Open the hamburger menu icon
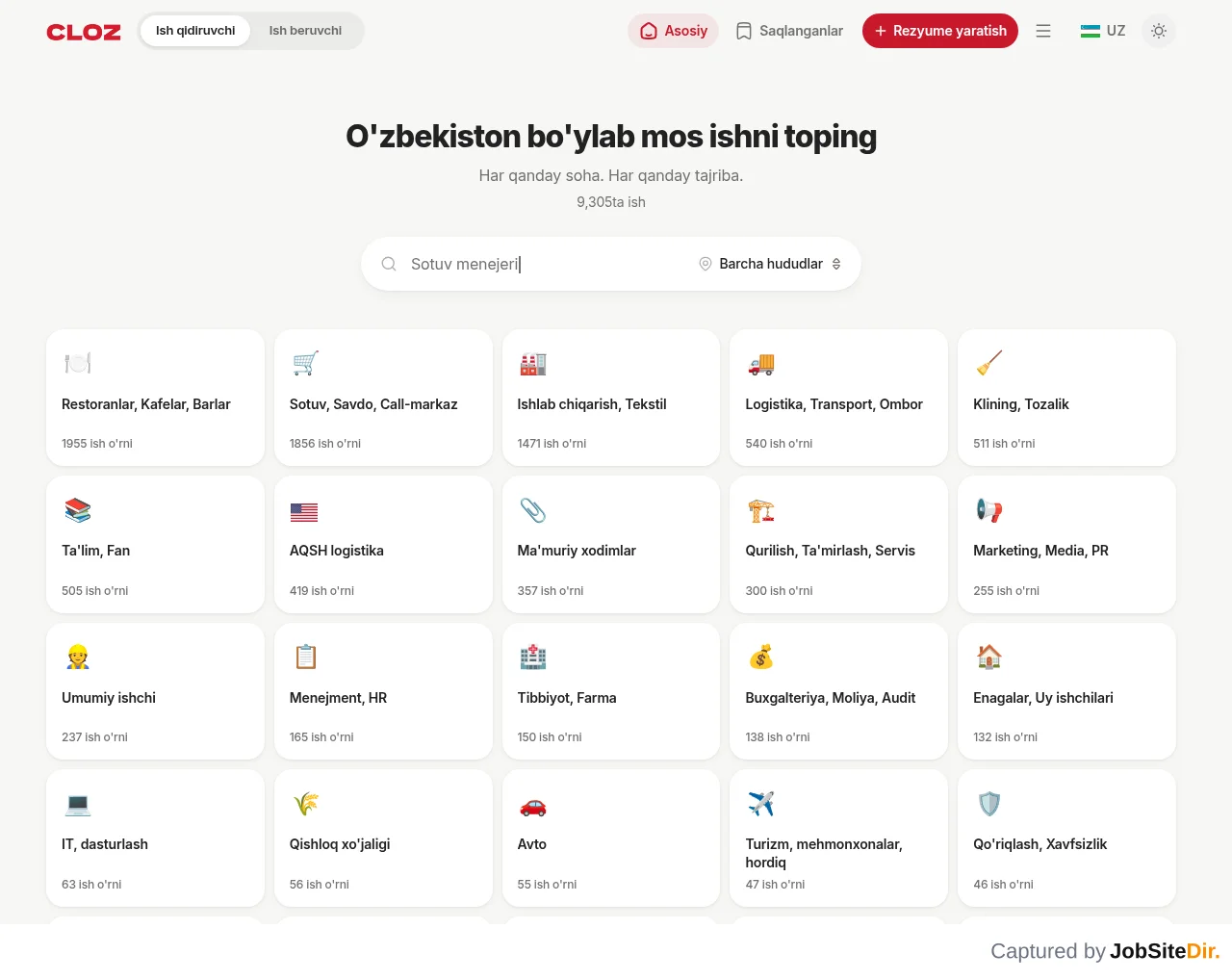Image resolution: width=1232 pixels, height=980 pixels. pyautogui.click(x=1043, y=31)
